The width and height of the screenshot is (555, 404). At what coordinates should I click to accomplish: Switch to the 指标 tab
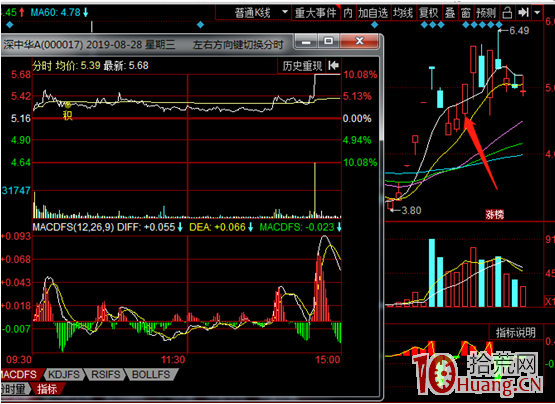pos(47,389)
